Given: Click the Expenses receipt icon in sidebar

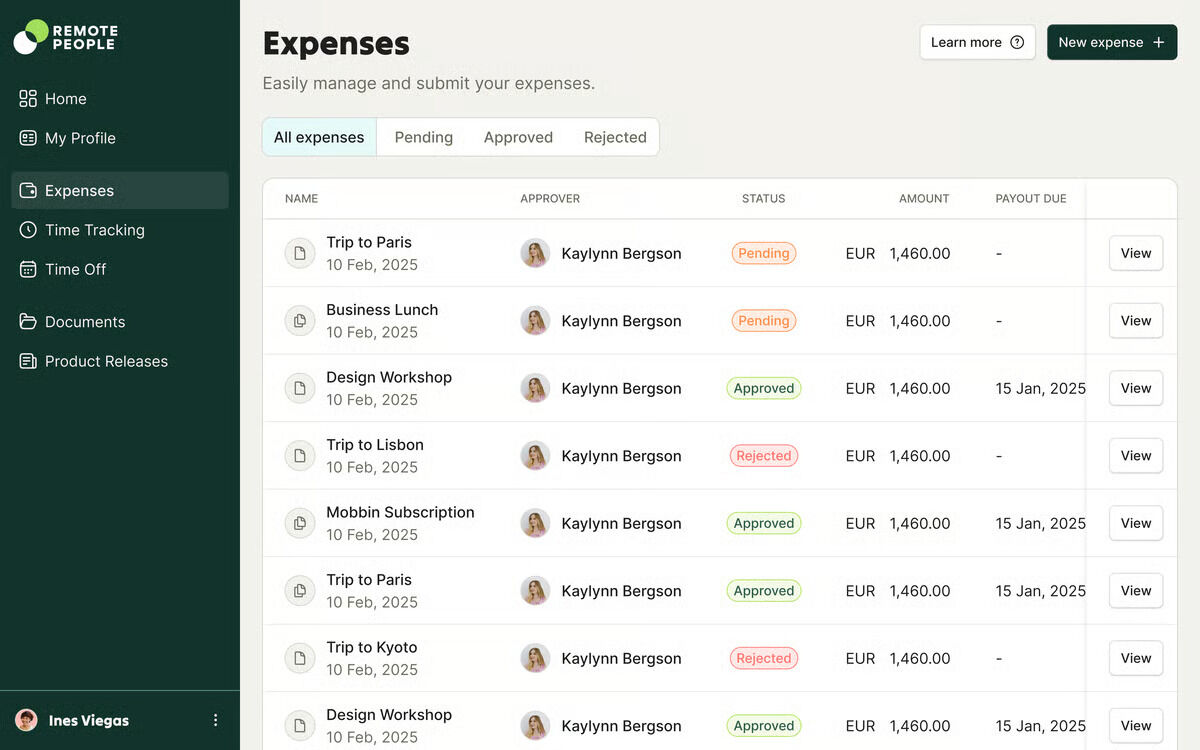Looking at the screenshot, I should tap(27, 190).
